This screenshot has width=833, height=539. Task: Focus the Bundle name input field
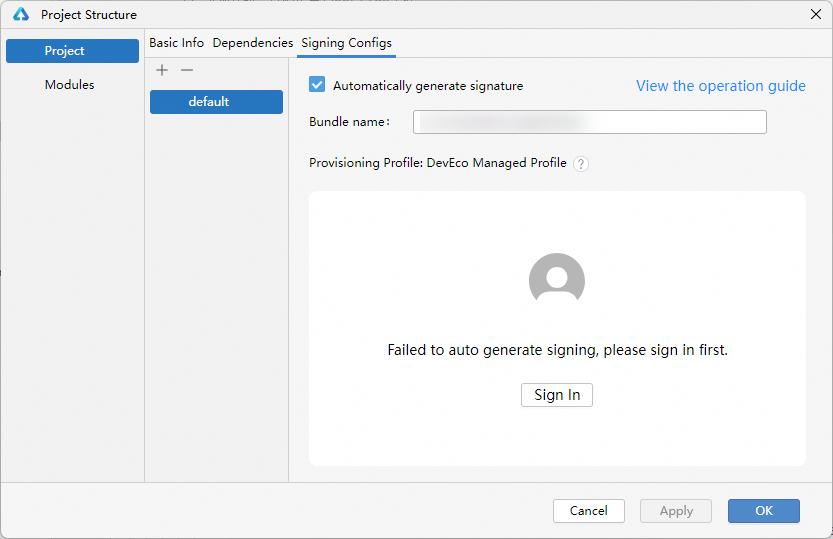pos(590,122)
